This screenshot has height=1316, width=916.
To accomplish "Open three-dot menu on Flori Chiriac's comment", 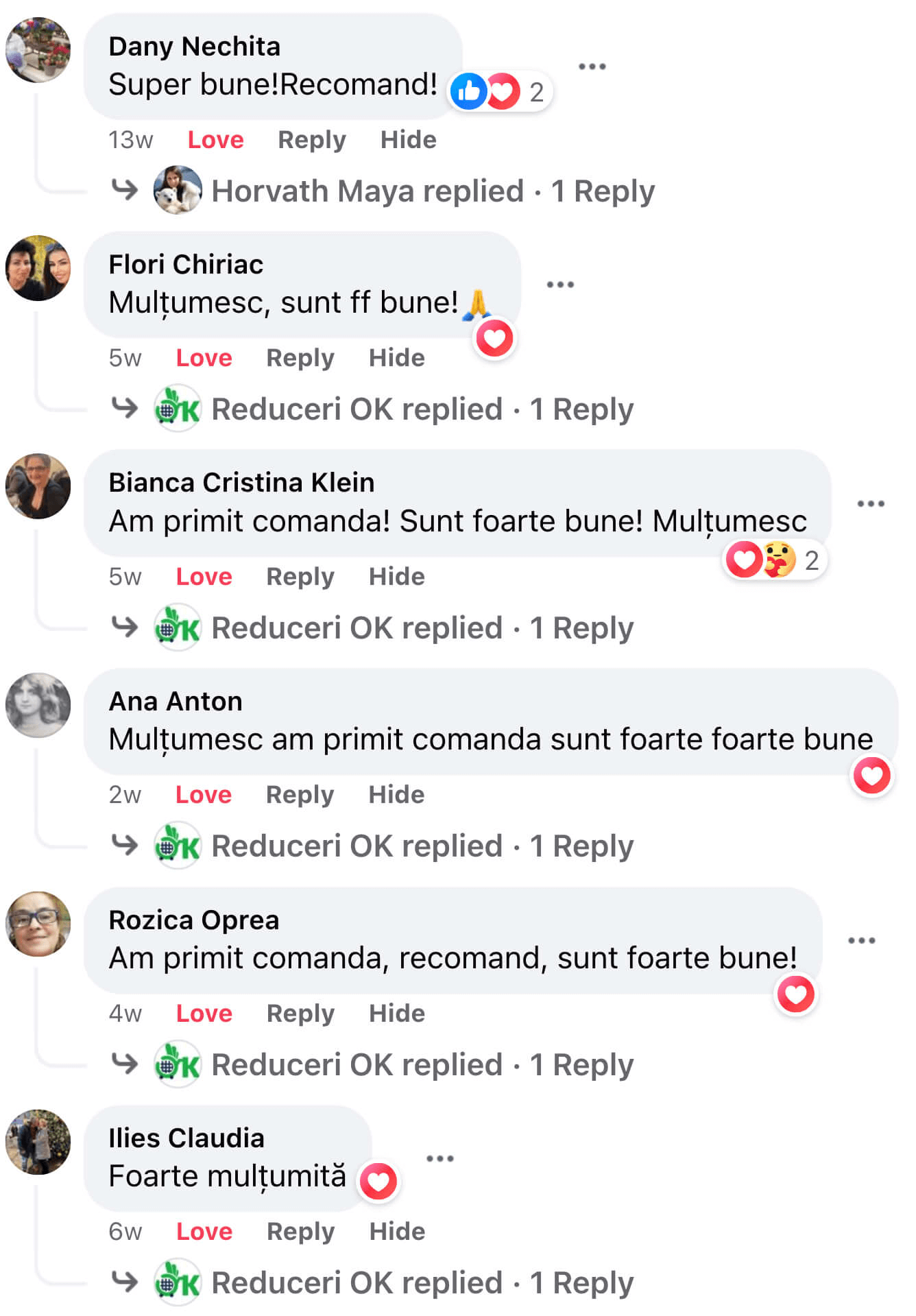I will 559,285.
